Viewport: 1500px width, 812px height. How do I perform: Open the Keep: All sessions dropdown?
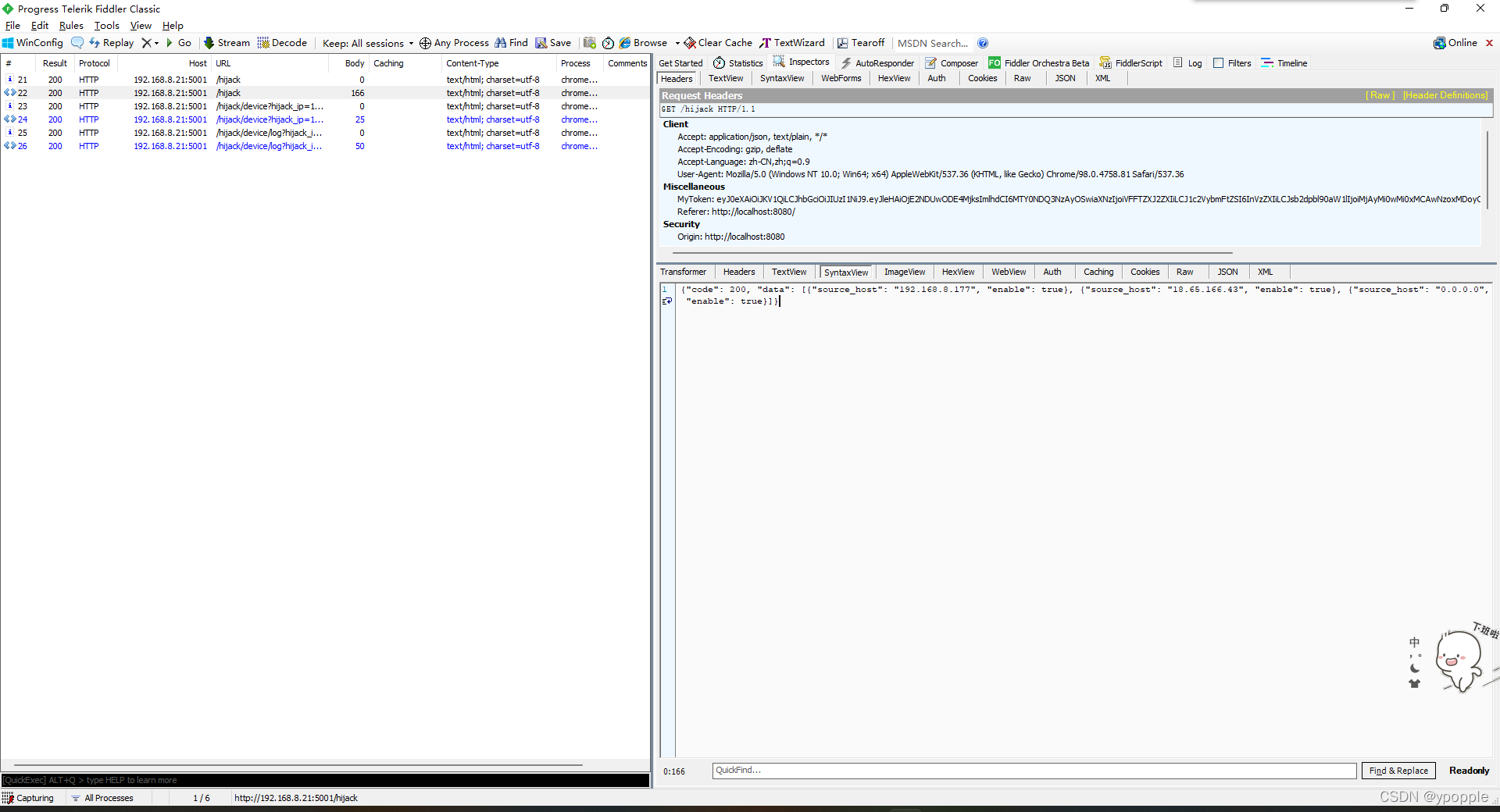[x=367, y=43]
